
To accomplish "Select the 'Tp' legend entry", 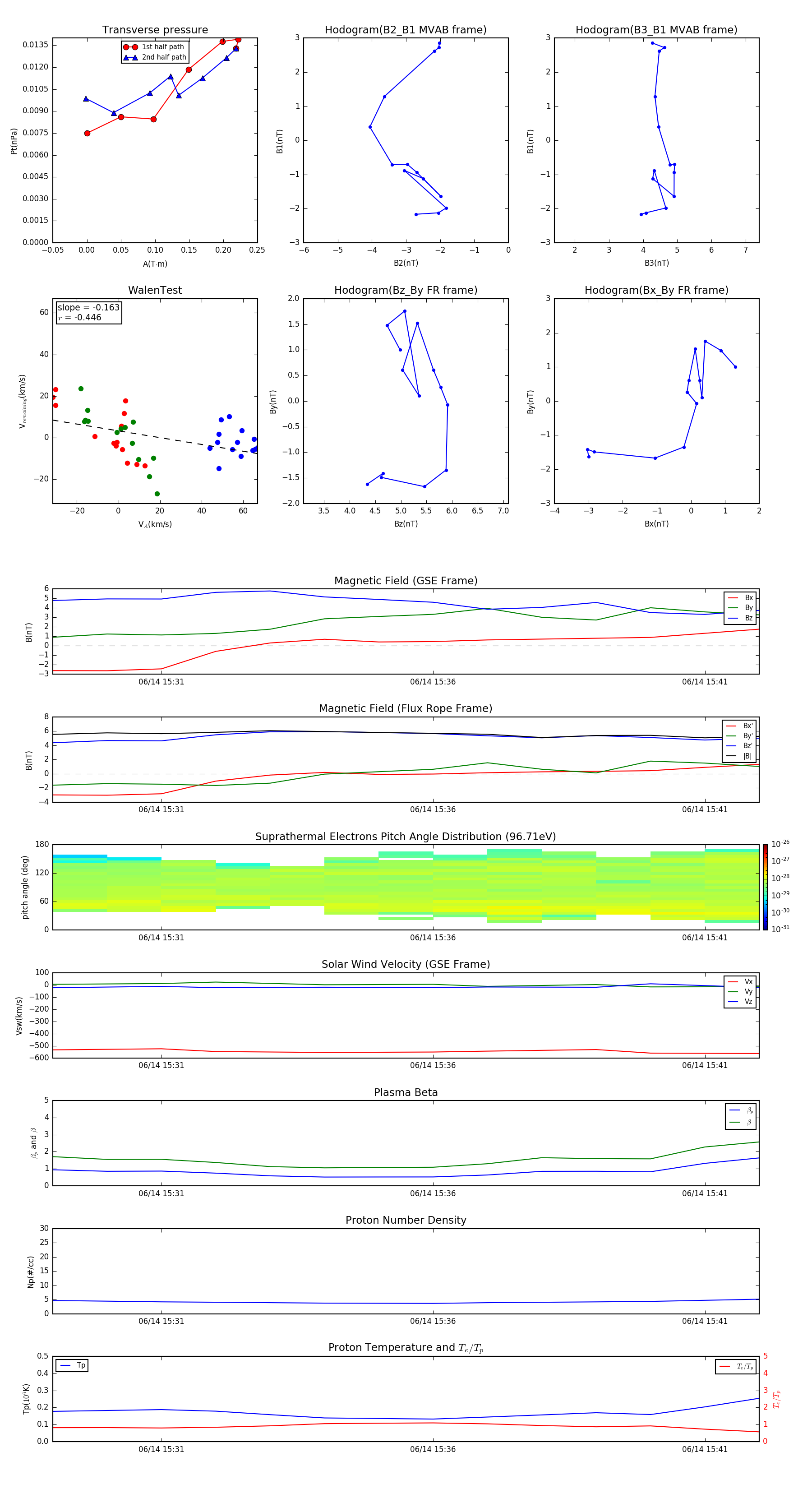I will [x=72, y=1366].
